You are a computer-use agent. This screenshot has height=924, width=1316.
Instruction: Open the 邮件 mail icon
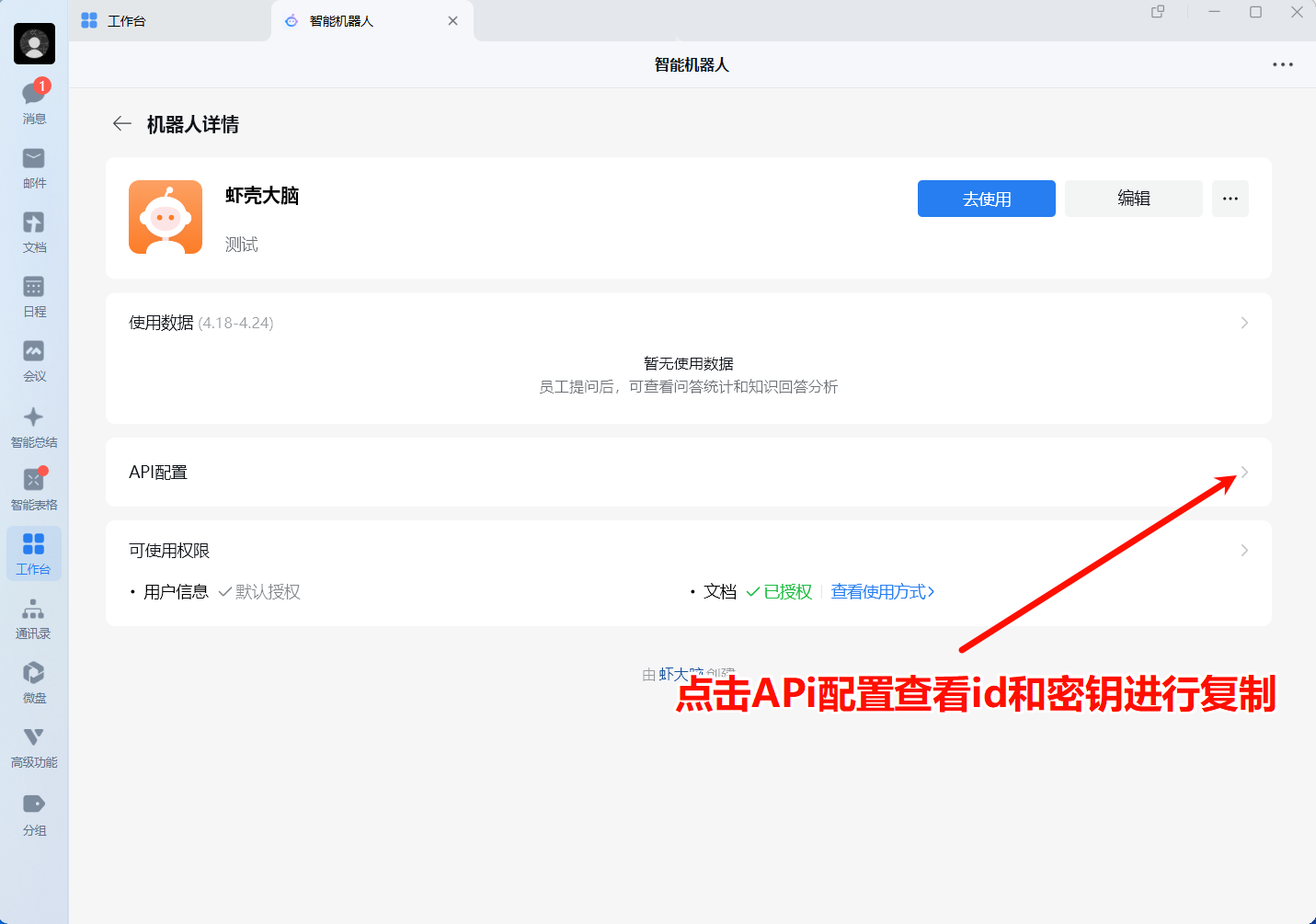34,168
